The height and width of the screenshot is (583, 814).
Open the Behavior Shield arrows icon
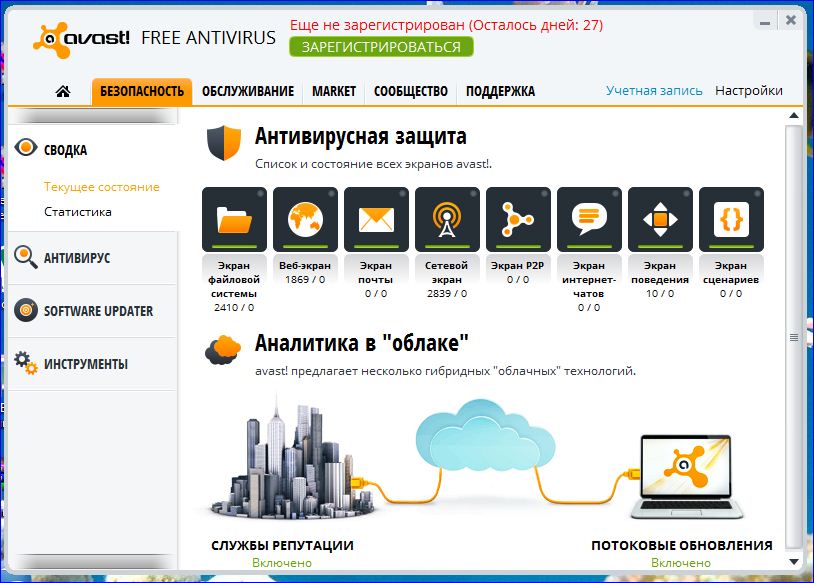[x=660, y=219]
